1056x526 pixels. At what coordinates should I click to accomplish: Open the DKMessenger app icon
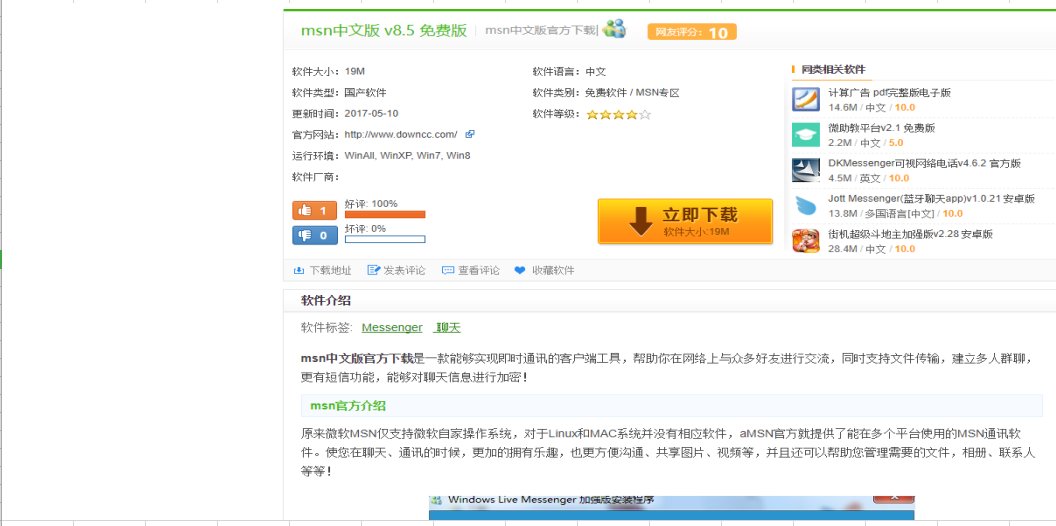[x=805, y=170]
